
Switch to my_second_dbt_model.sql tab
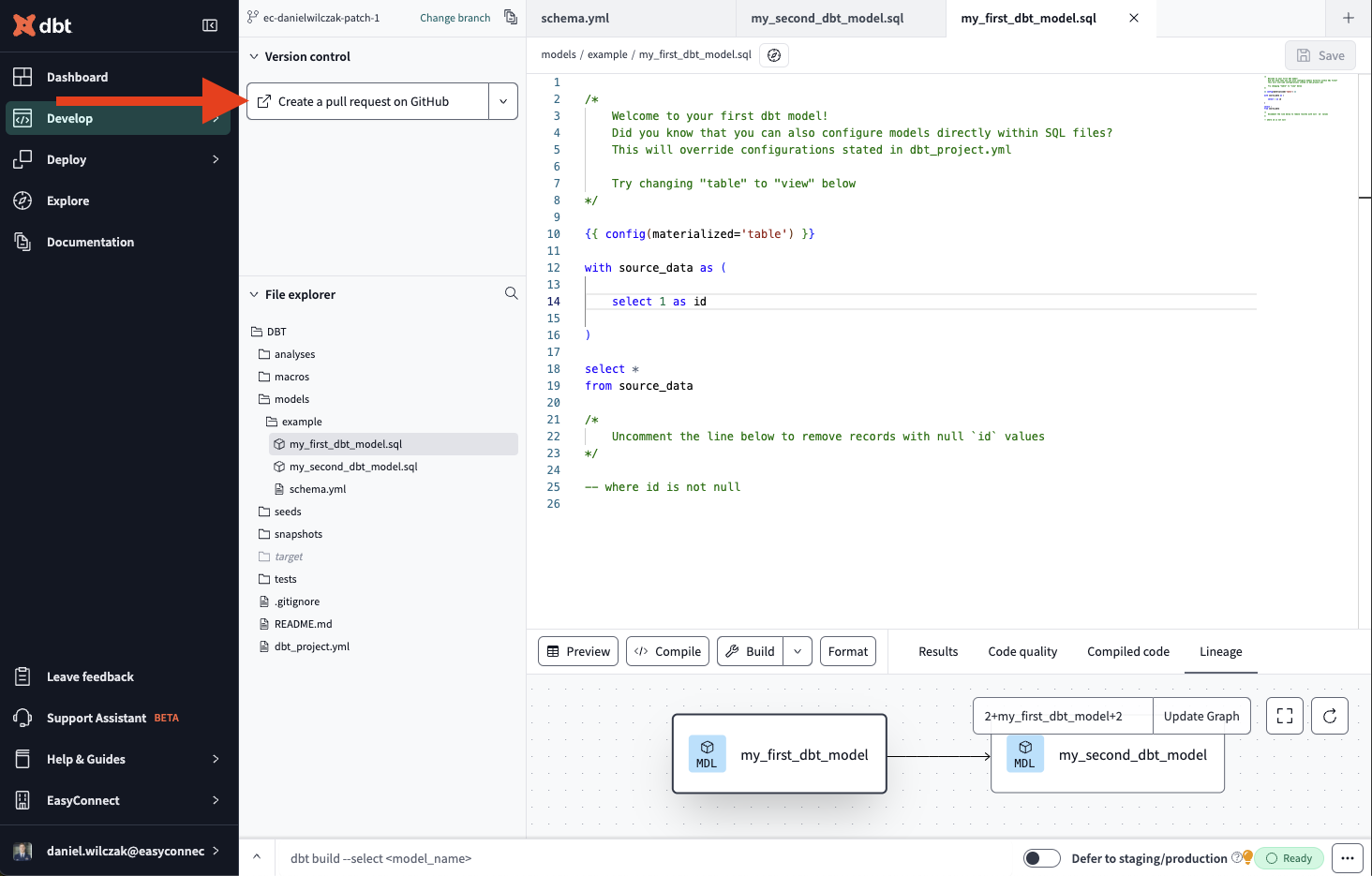click(841, 18)
